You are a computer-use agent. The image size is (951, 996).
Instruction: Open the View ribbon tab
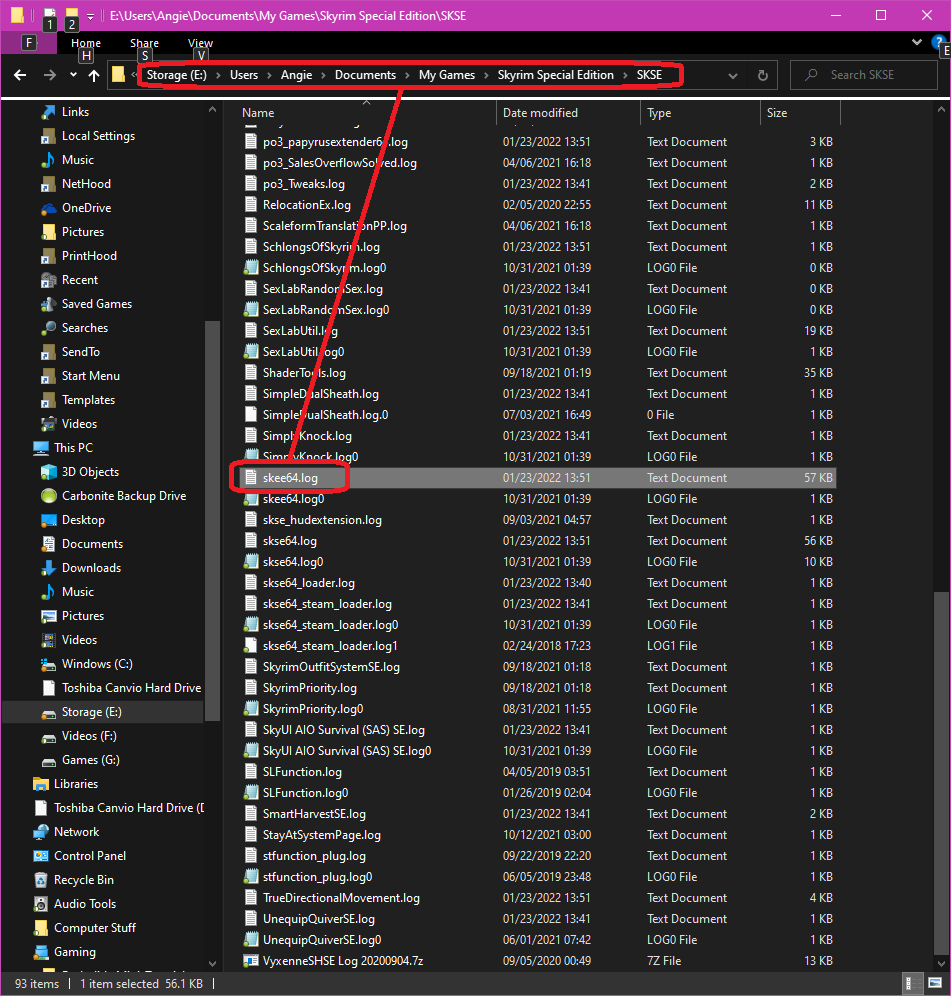200,43
